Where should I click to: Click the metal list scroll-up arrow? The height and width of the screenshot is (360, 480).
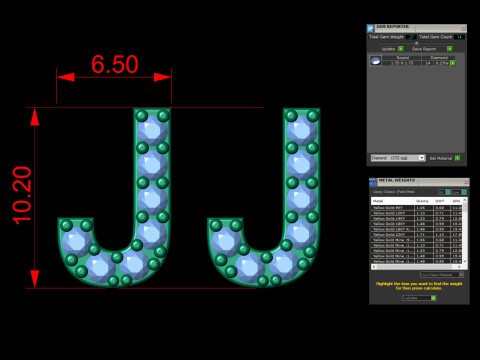coord(465,200)
